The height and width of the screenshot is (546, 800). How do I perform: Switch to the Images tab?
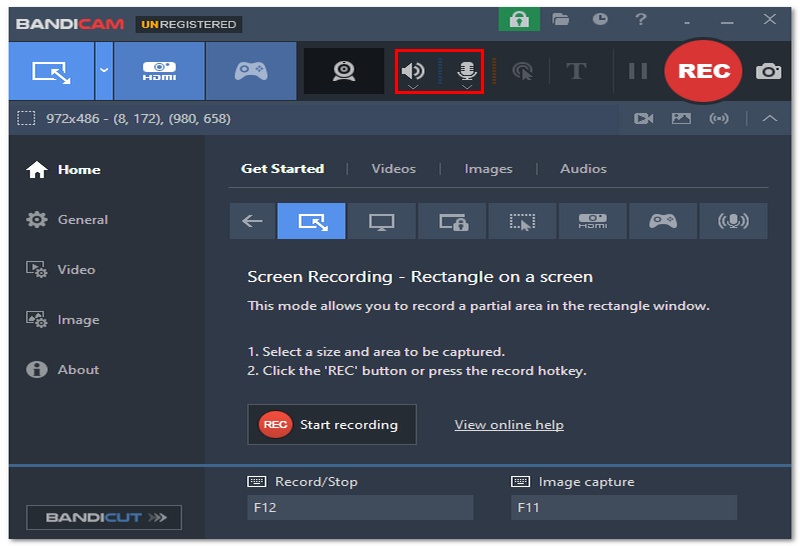[x=488, y=169]
